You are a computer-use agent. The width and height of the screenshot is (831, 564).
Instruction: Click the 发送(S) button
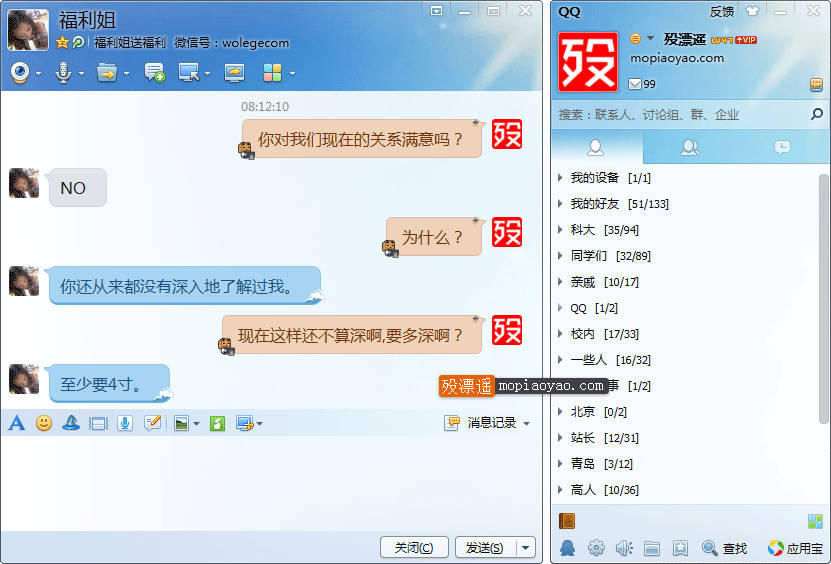485,548
